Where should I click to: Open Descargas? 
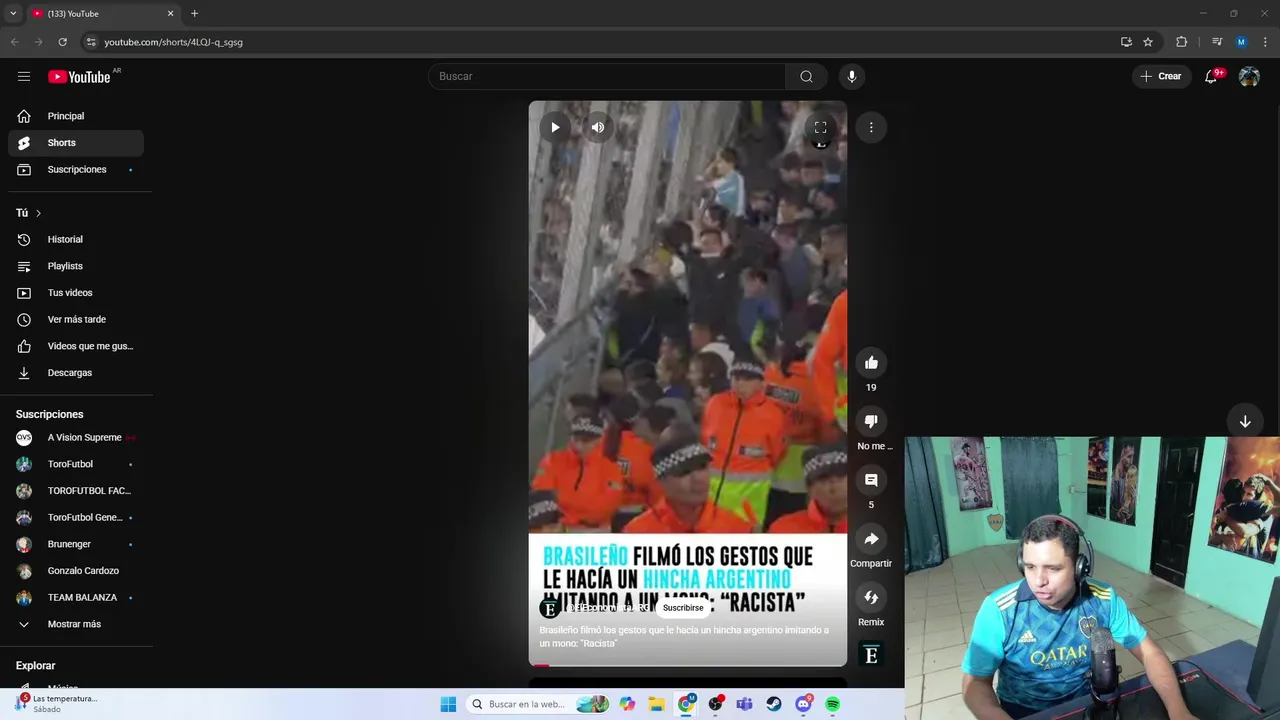point(76,373)
